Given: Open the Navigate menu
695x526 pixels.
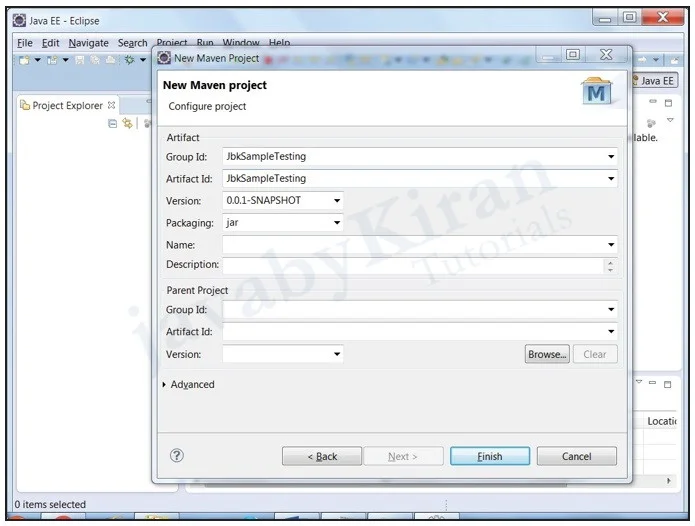Looking at the screenshot, I should click(x=89, y=43).
